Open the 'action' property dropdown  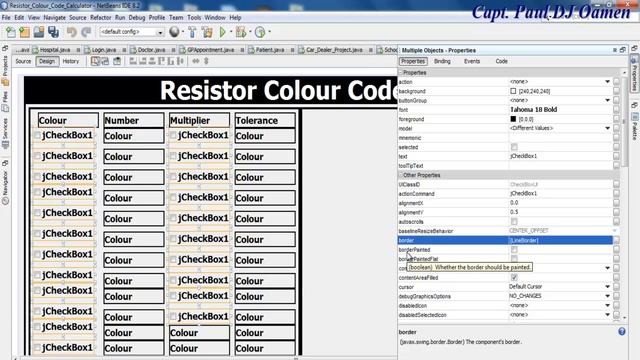click(607, 82)
